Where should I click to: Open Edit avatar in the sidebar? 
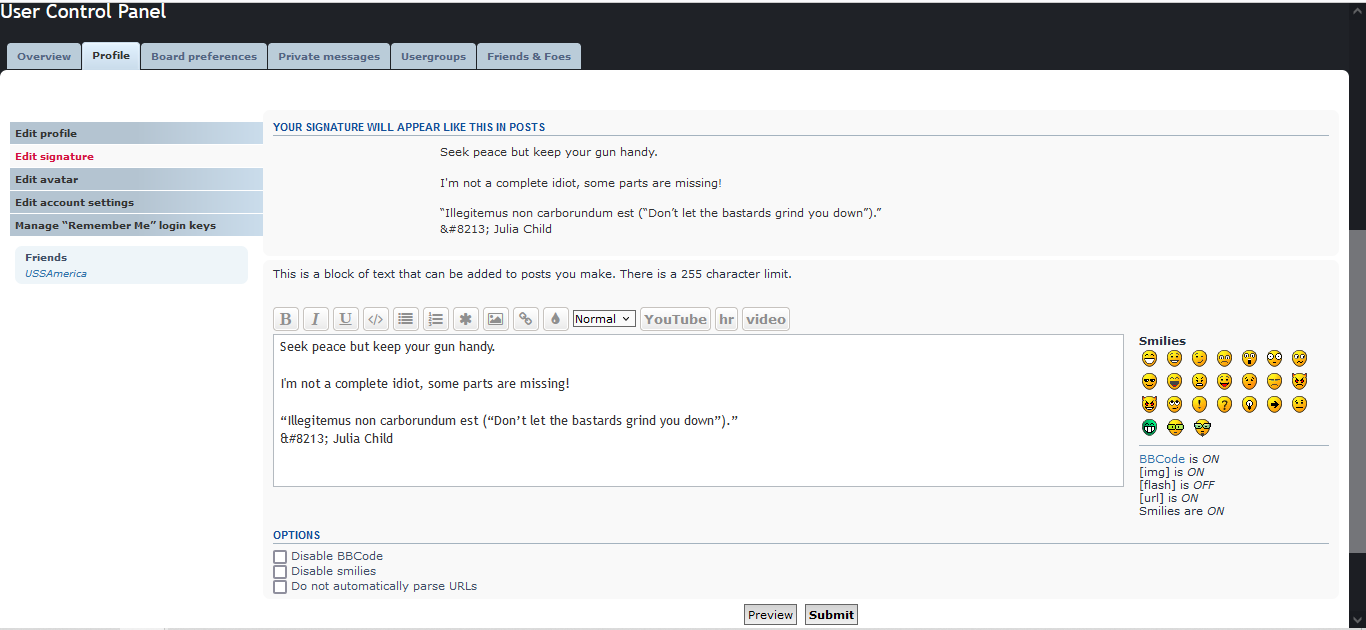point(136,179)
